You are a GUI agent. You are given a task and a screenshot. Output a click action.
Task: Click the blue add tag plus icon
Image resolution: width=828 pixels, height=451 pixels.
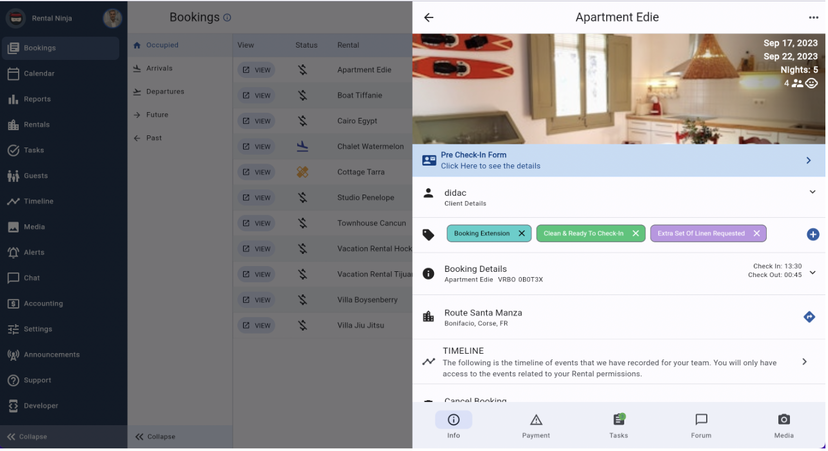pos(812,234)
